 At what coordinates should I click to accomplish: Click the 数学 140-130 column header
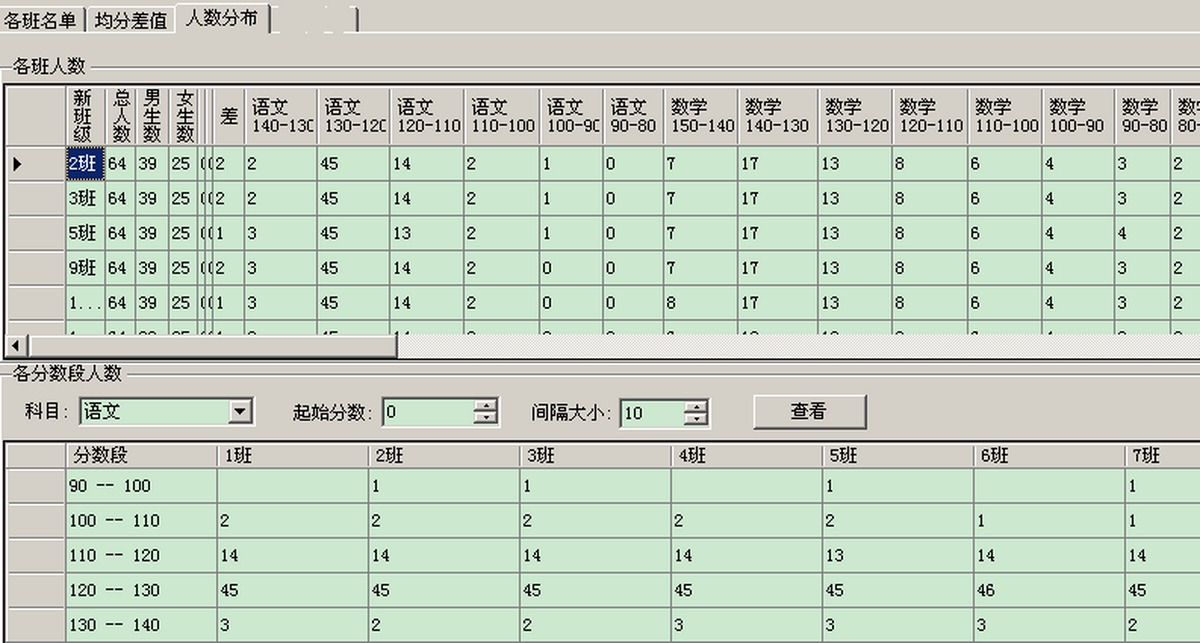coord(777,116)
